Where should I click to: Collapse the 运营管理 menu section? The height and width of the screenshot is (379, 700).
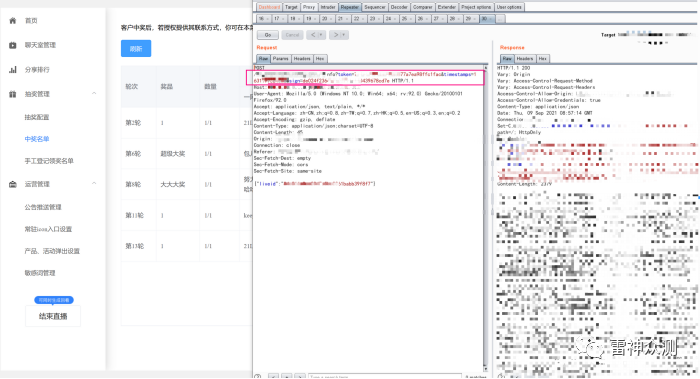tap(94, 183)
